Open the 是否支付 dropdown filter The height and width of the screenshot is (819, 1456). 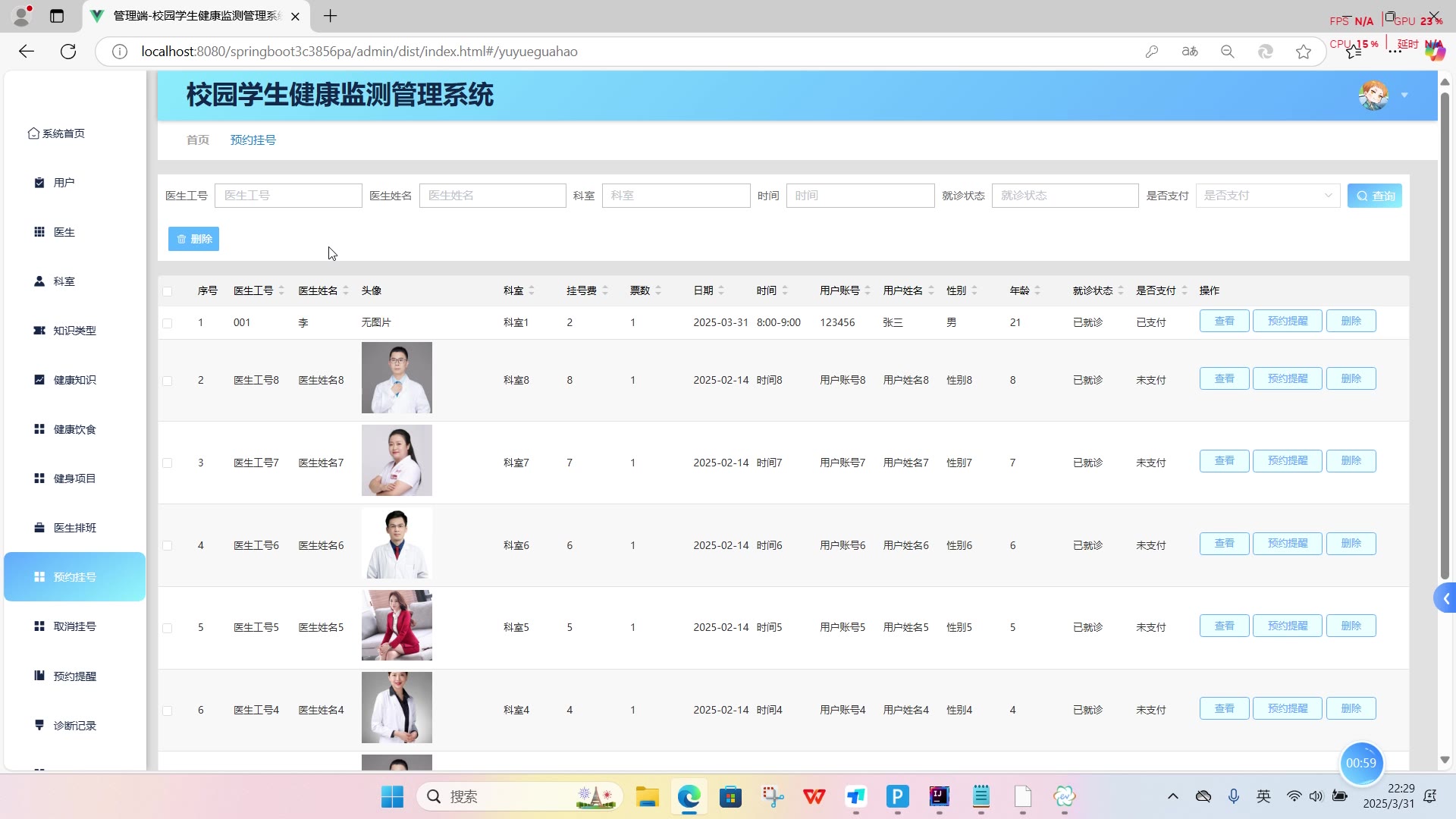click(1267, 196)
